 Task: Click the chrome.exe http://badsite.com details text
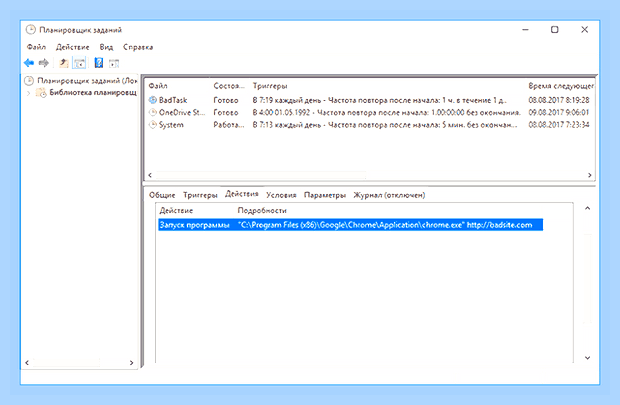385,225
